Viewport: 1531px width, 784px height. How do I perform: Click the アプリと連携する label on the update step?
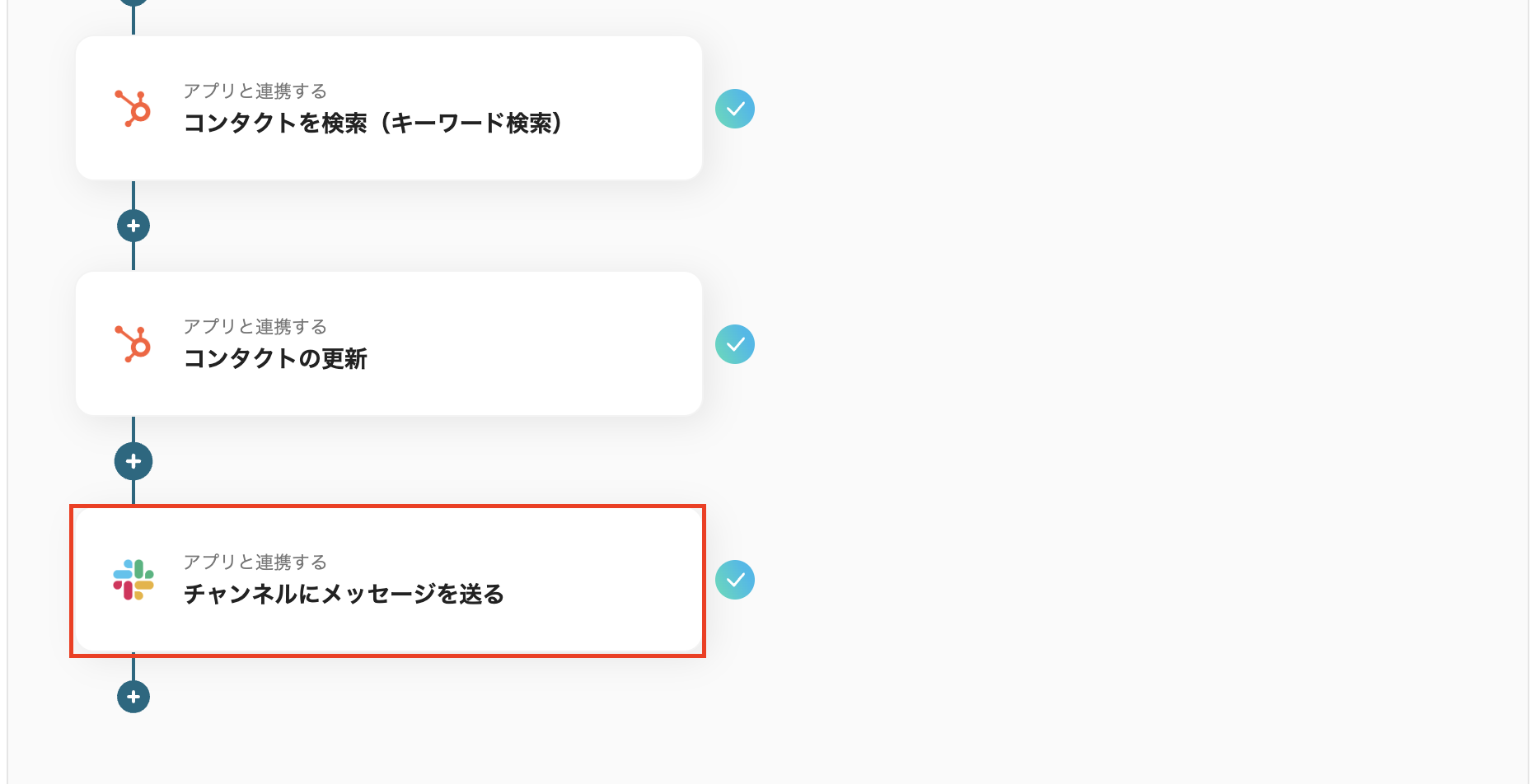tap(255, 326)
